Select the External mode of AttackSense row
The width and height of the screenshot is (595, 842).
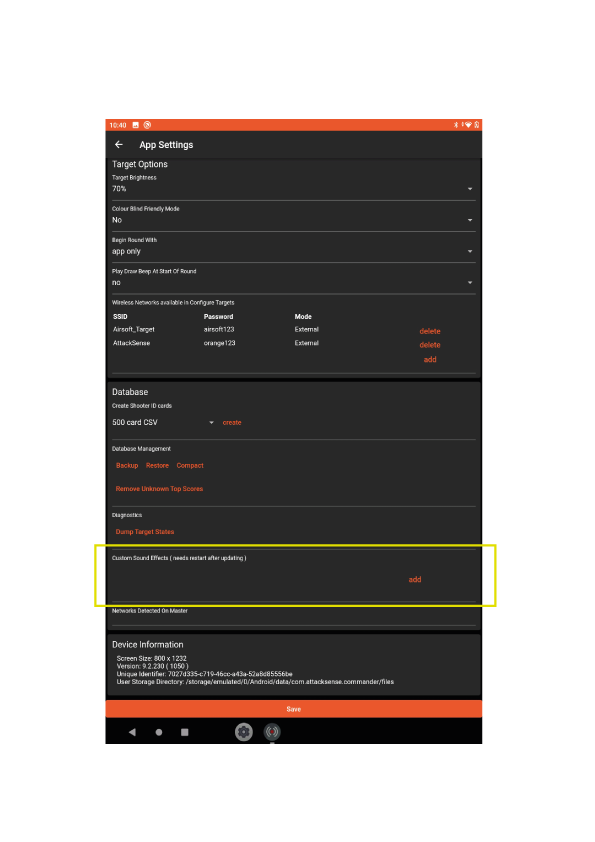[307, 343]
